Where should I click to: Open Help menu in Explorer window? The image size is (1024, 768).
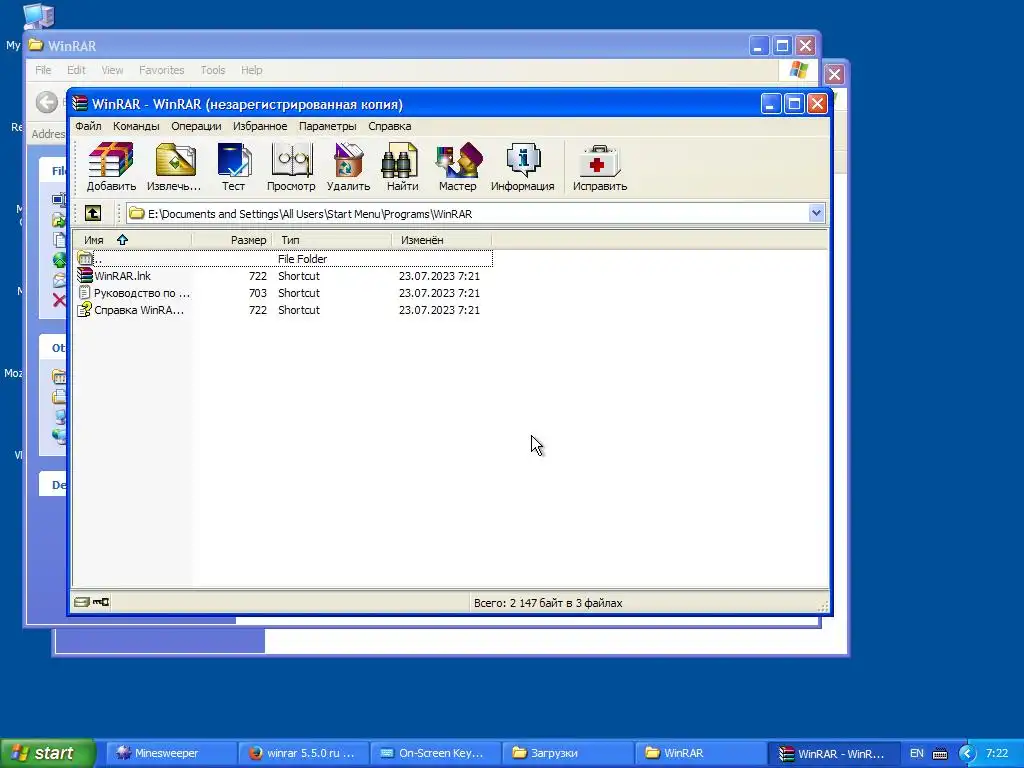[251, 70]
